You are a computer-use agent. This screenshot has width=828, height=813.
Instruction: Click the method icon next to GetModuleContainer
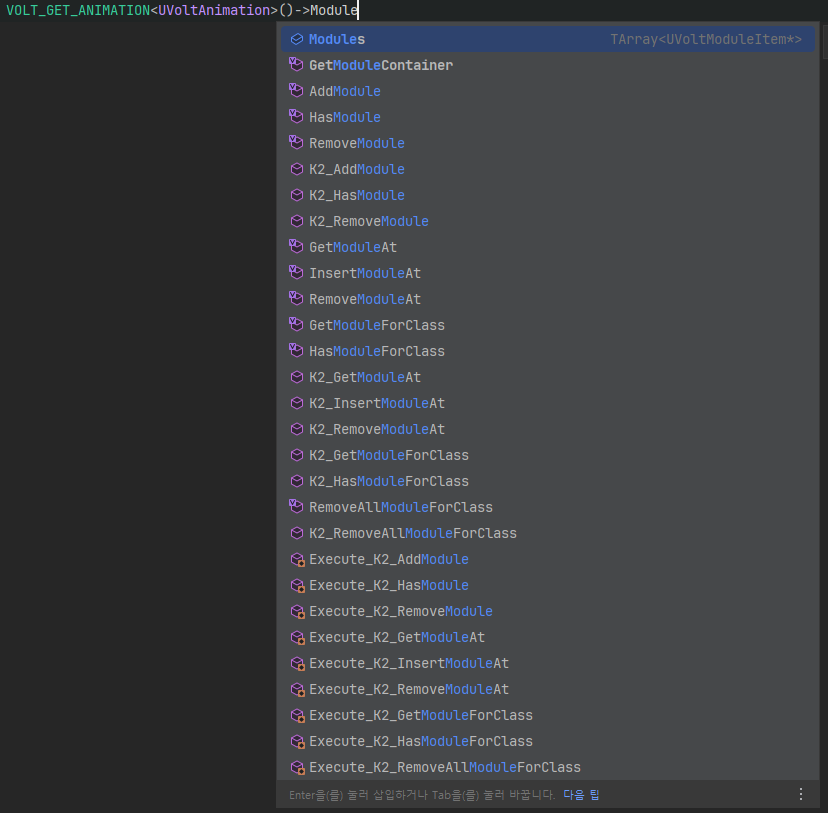pyautogui.click(x=296, y=65)
